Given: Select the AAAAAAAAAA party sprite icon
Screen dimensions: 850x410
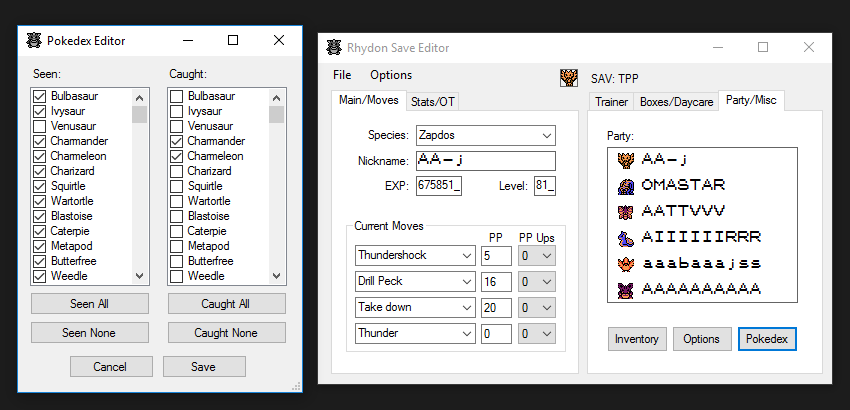Looking at the screenshot, I should coord(626,290).
